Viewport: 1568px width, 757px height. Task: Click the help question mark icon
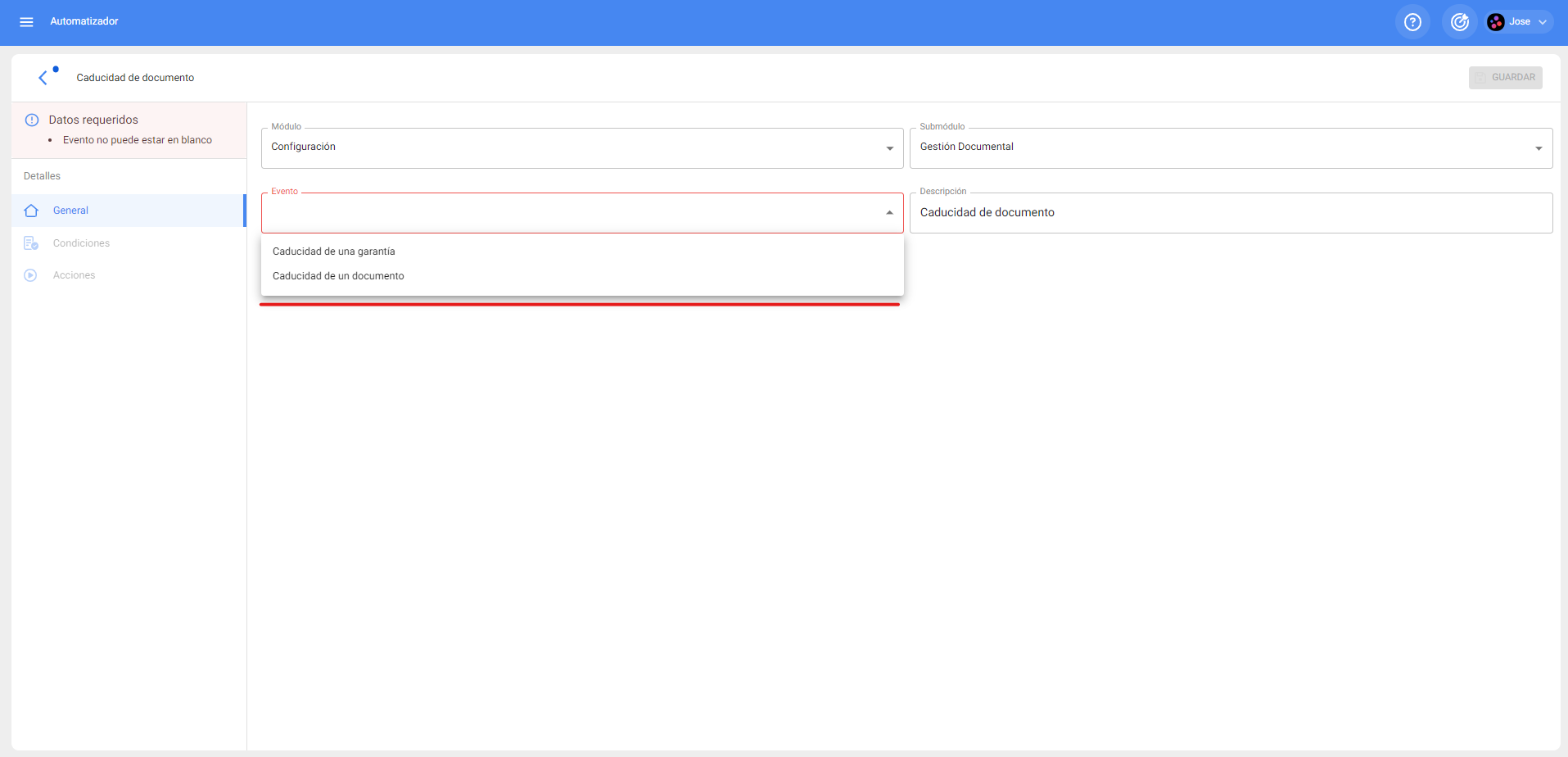tap(1412, 22)
